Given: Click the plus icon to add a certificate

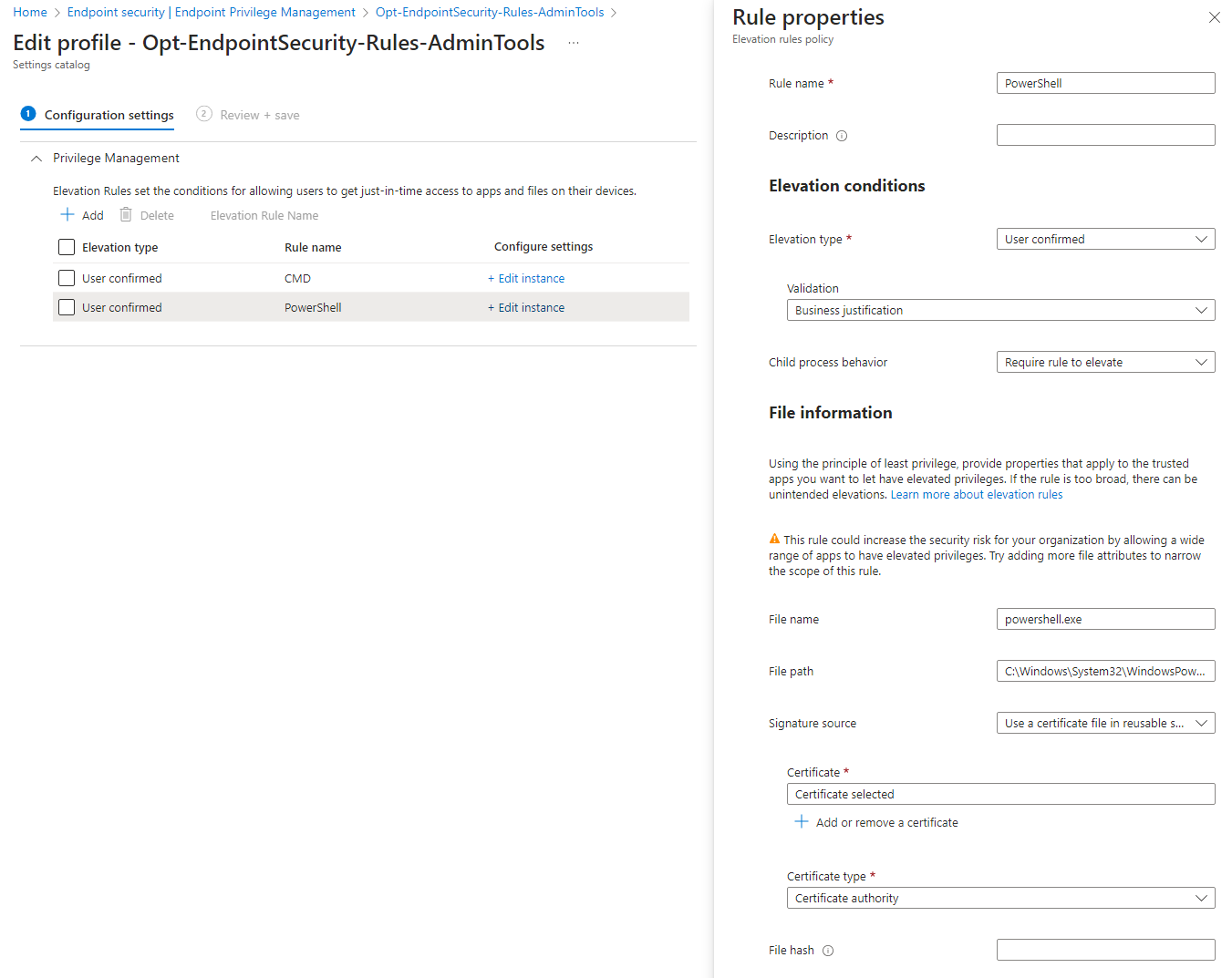Looking at the screenshot, I should tap(802, 821).
